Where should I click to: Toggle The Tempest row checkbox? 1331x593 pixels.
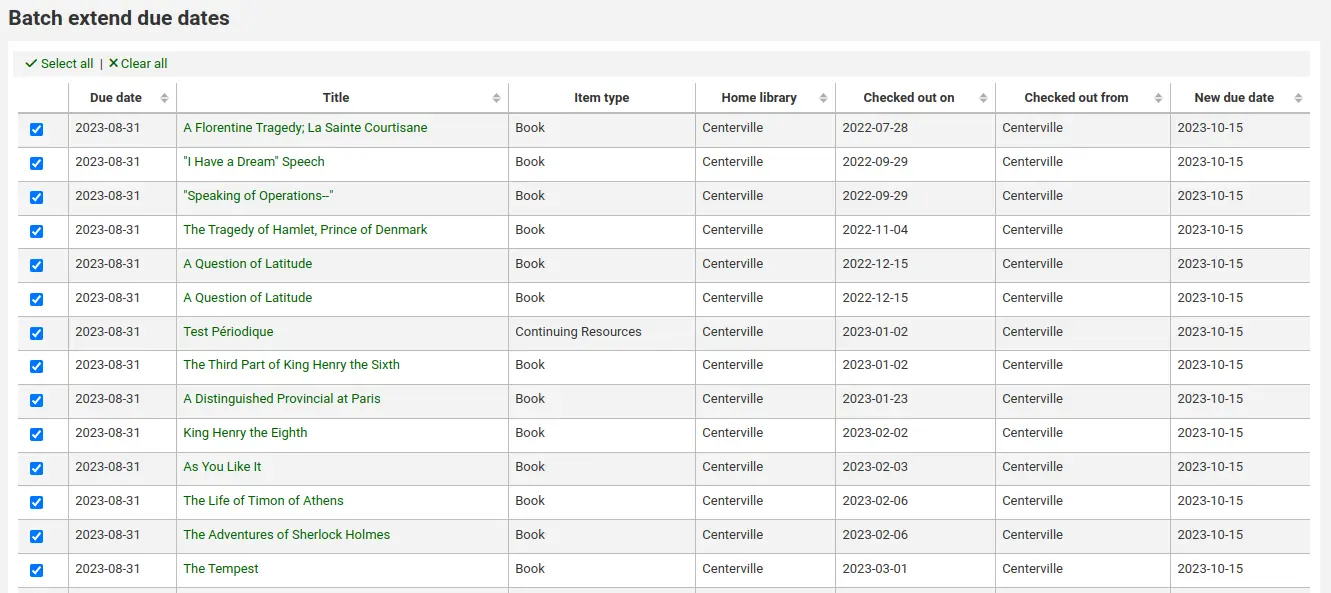pyautogui.click(x=37, y=571)
